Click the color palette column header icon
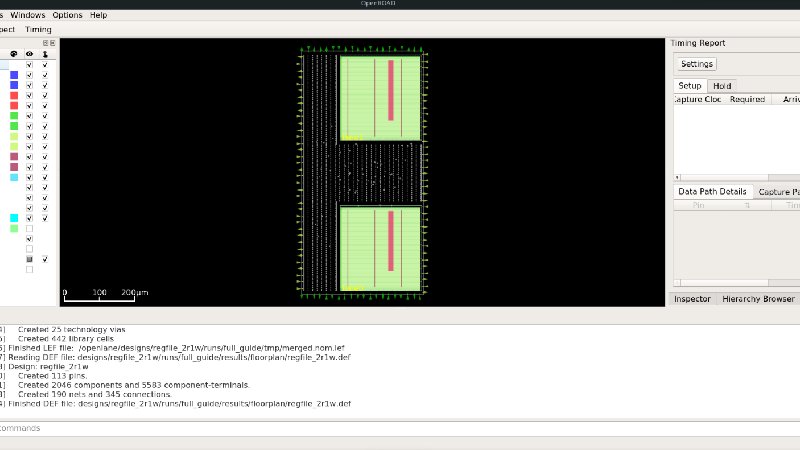The image size is (800, 450). [14, 54]
